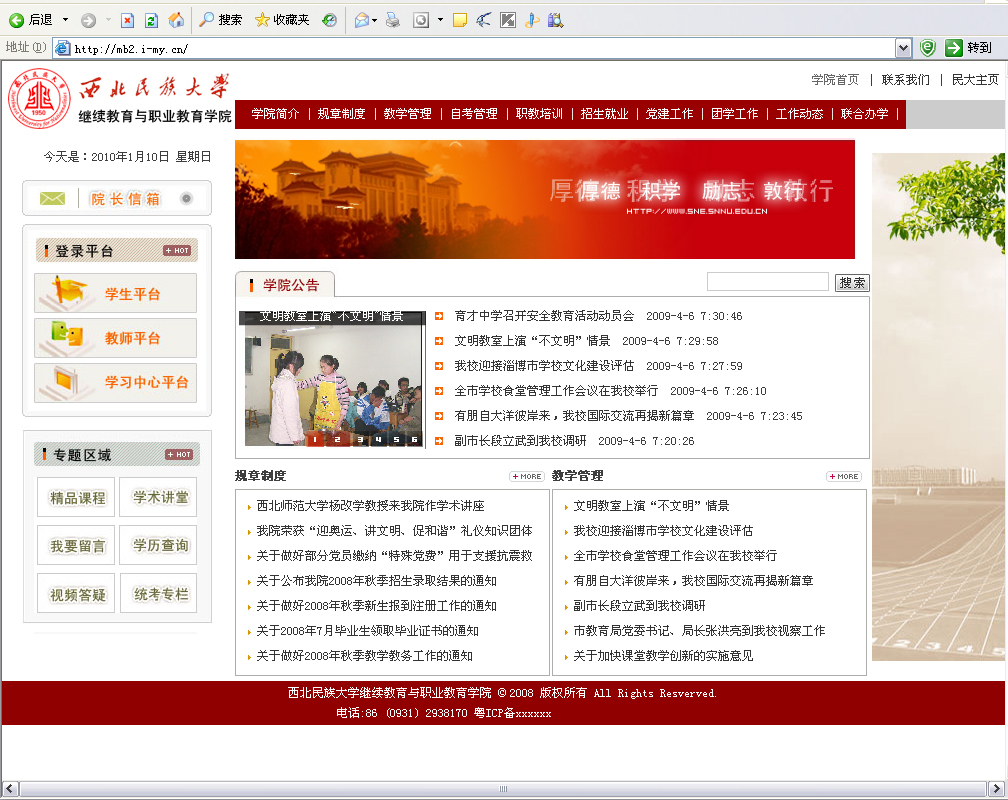Expand the Mail button dropdown arrow
This screenshot has height=800, width=1008.
click(375, 21)
